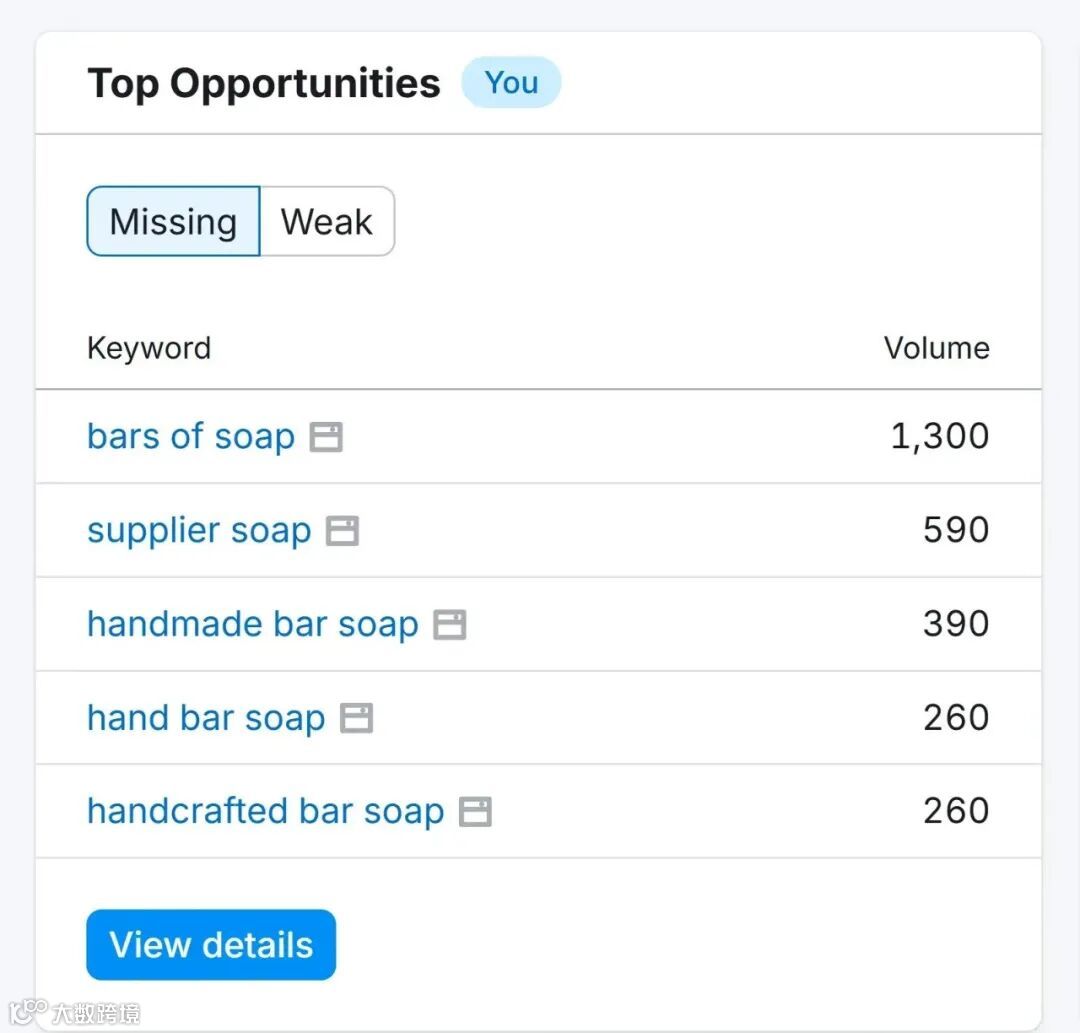
Task: Click the handmade bar soap keyword
Action: click(253, 625)
